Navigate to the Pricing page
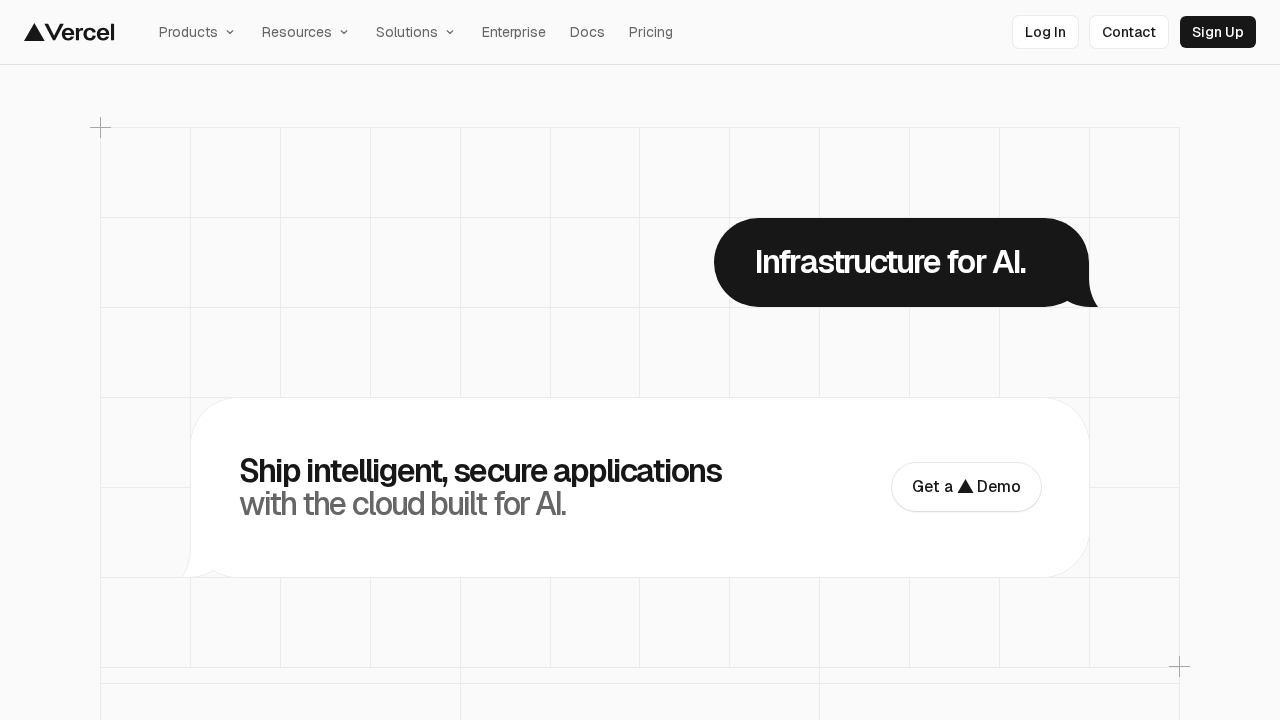 tap(650, 32)
